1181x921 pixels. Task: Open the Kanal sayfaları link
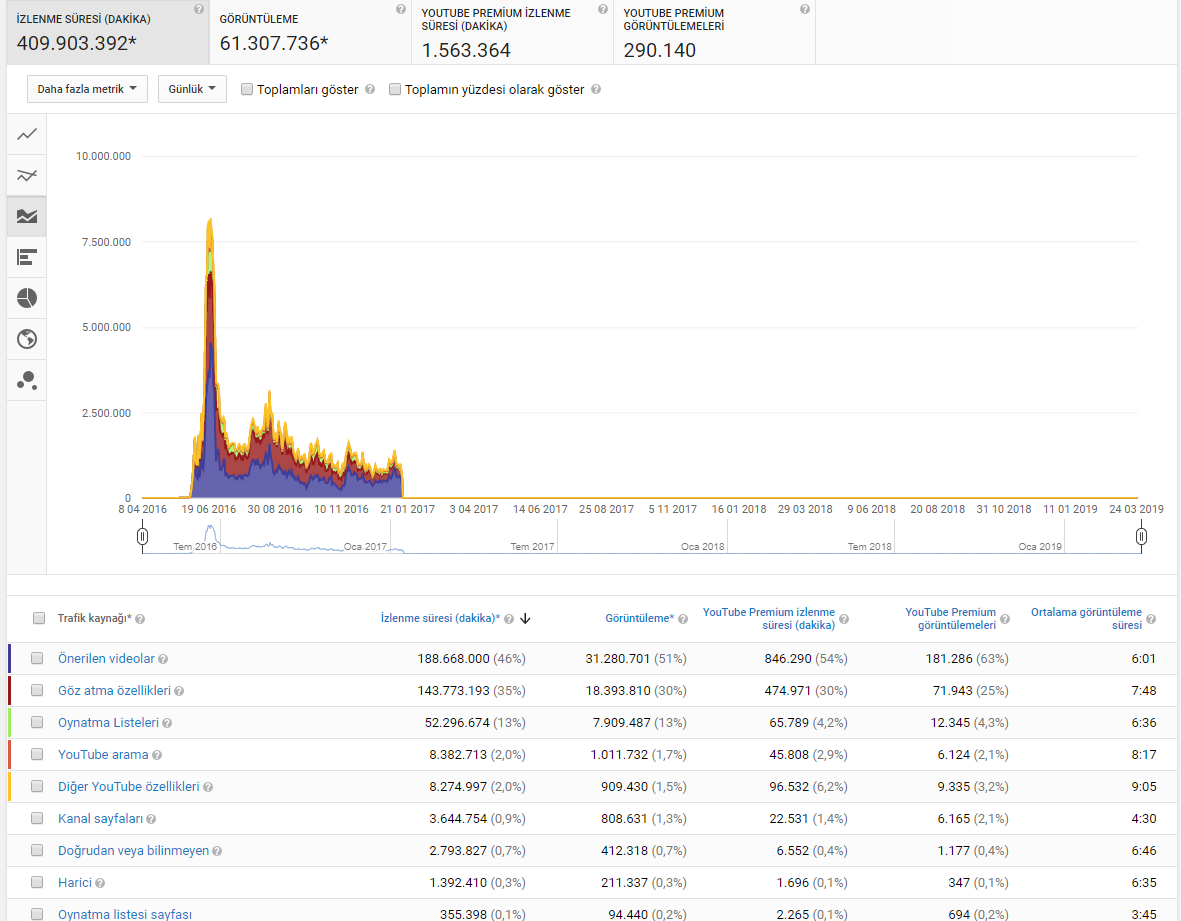point(100,819)
